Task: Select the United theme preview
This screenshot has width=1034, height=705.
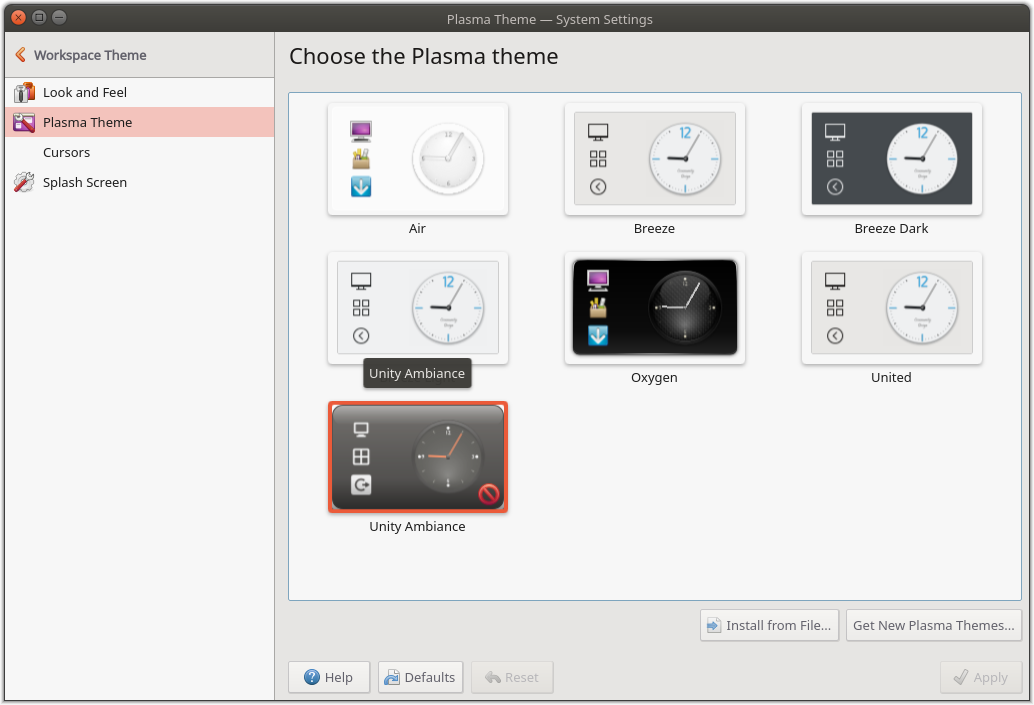Action: (x=891, y=308)
